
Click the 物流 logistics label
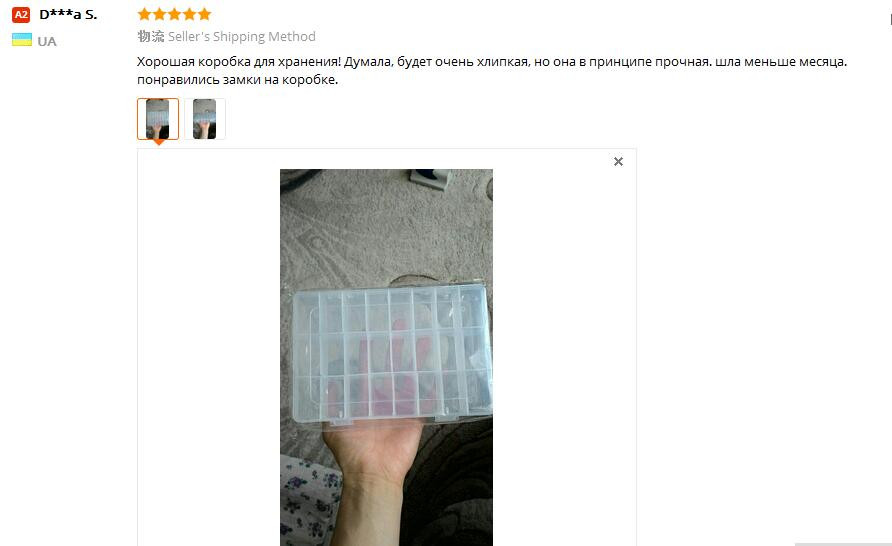151,36
